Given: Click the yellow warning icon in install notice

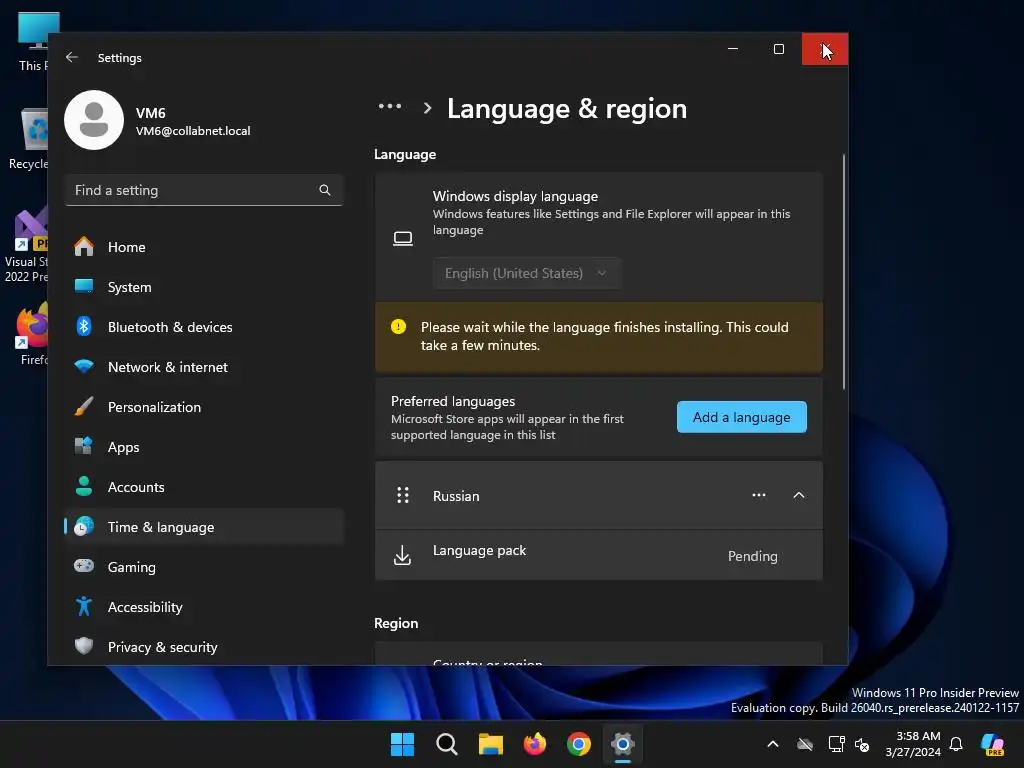Looking at the screenshot, I should coord(398,327).
